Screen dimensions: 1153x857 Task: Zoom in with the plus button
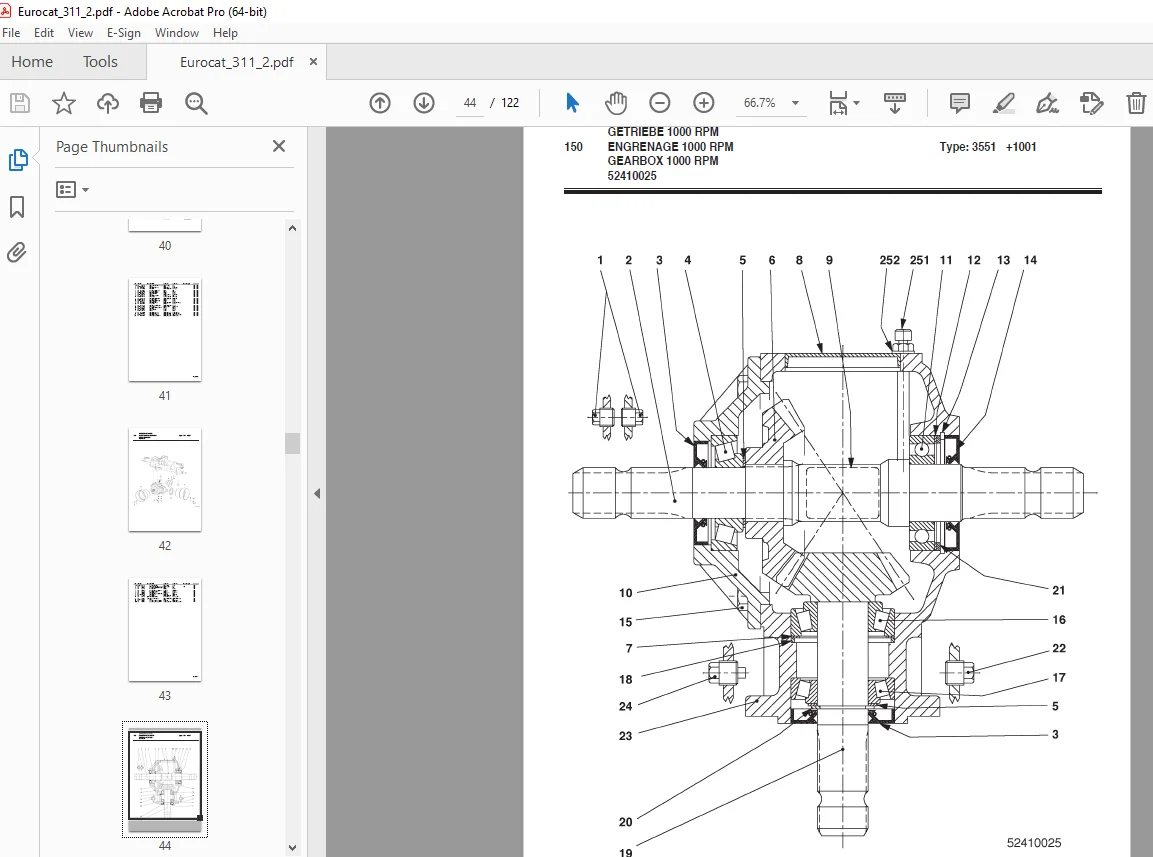(704, 103)
